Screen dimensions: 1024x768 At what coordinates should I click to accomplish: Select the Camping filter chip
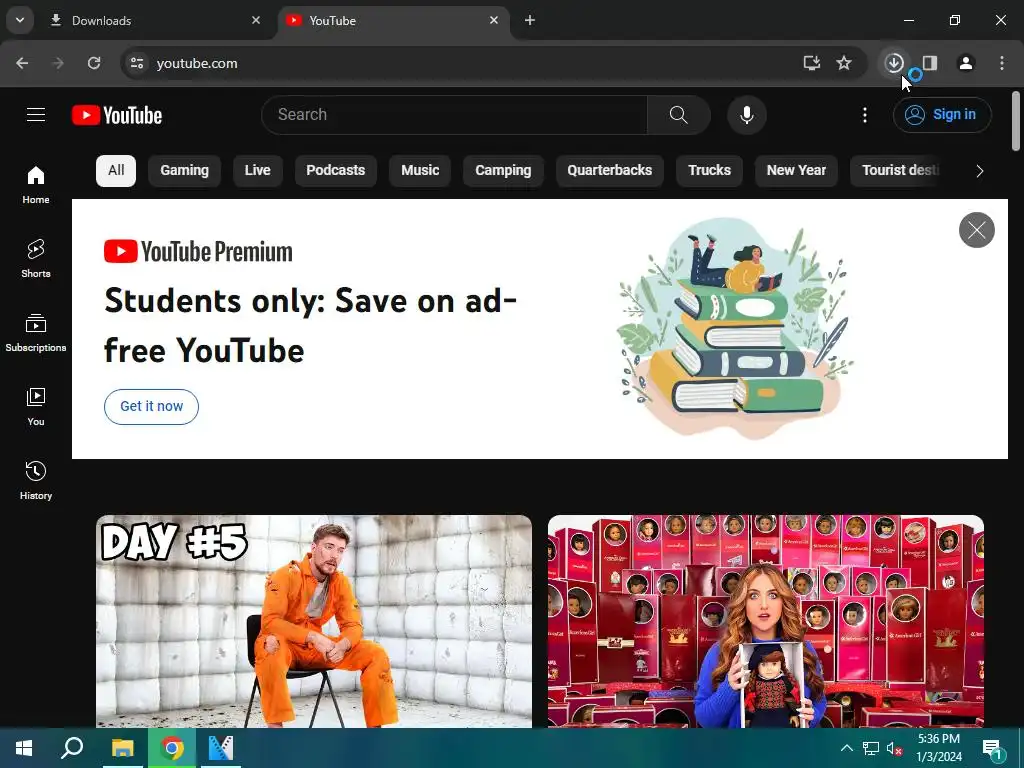click(503, 170)
